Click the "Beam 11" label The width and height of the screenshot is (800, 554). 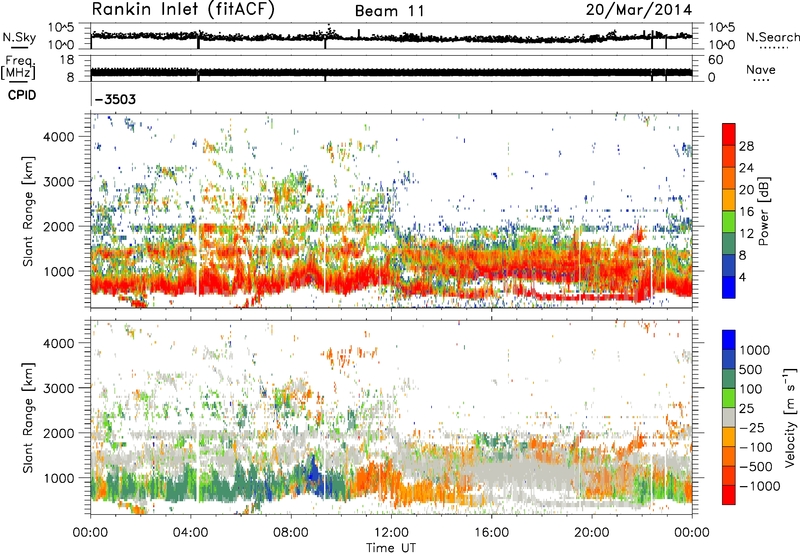point(390,11)
